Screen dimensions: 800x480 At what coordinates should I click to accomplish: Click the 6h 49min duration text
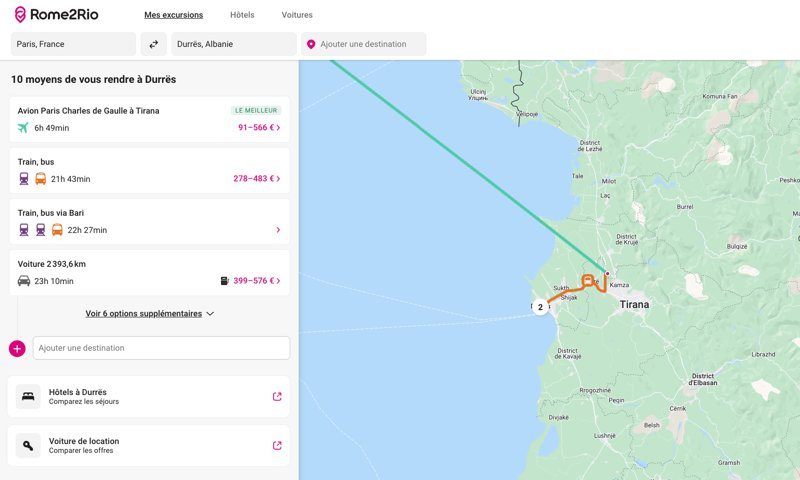(x=52, y=128)
